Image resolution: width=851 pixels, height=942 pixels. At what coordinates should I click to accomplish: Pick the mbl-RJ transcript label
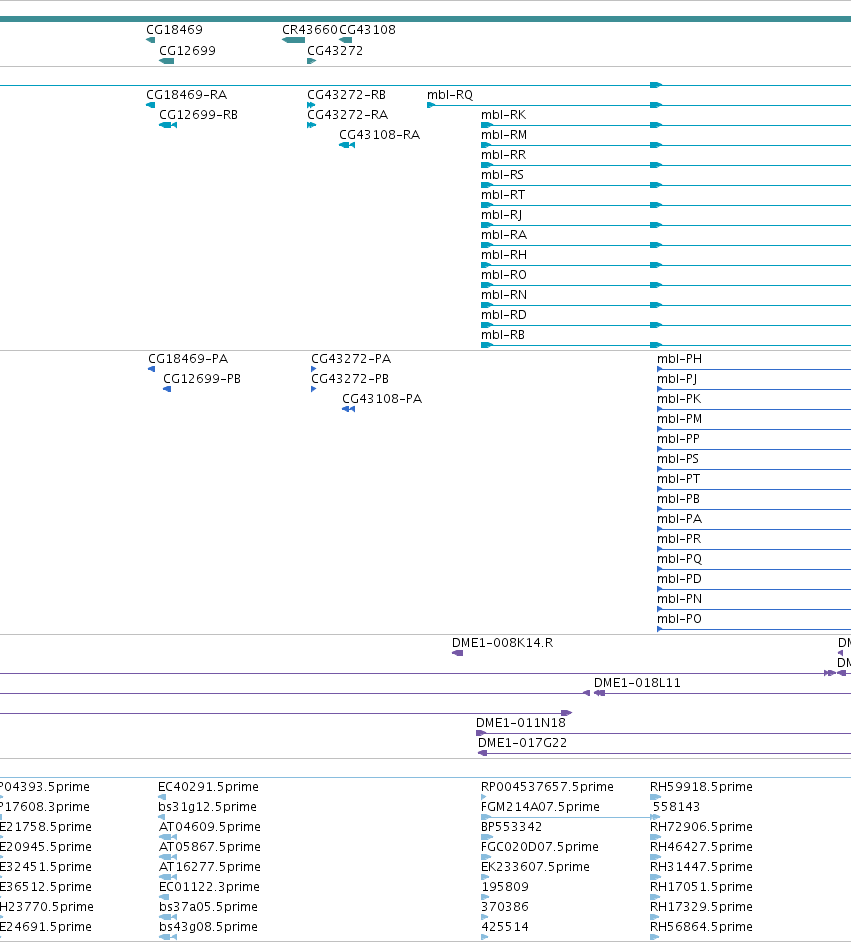point(501,214)
